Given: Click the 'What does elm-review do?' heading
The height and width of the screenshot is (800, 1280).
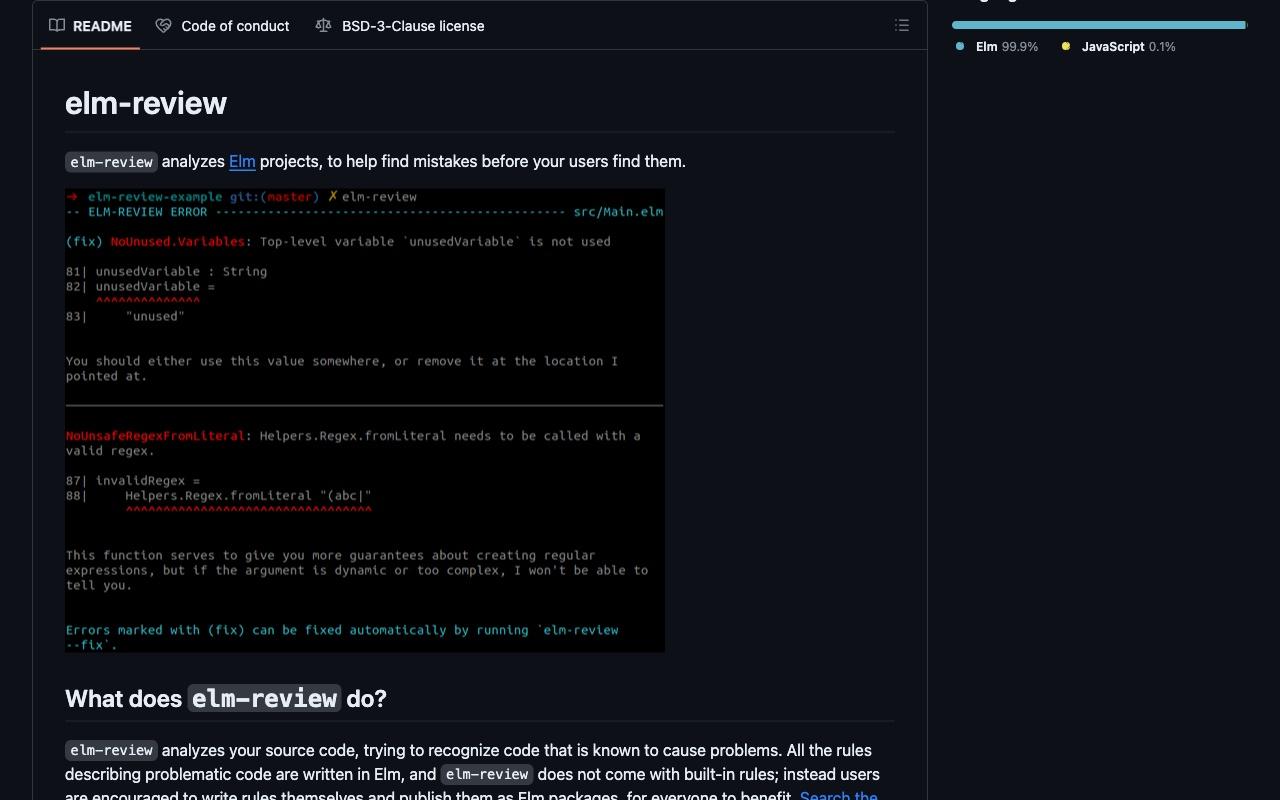Looking at the screenshot, I should click(226, 698).
